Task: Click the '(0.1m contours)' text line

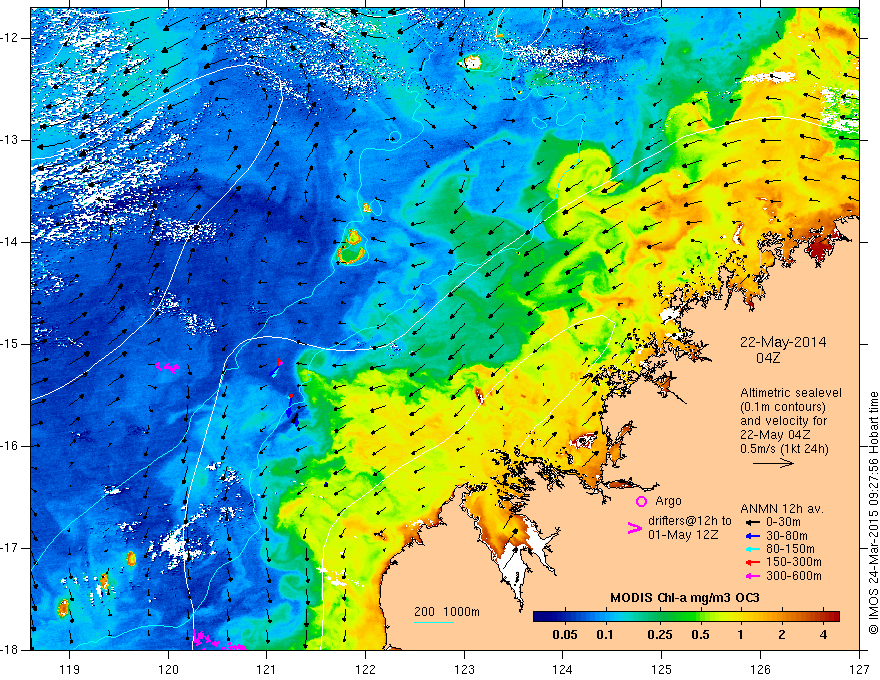Action: coord(783,407)
